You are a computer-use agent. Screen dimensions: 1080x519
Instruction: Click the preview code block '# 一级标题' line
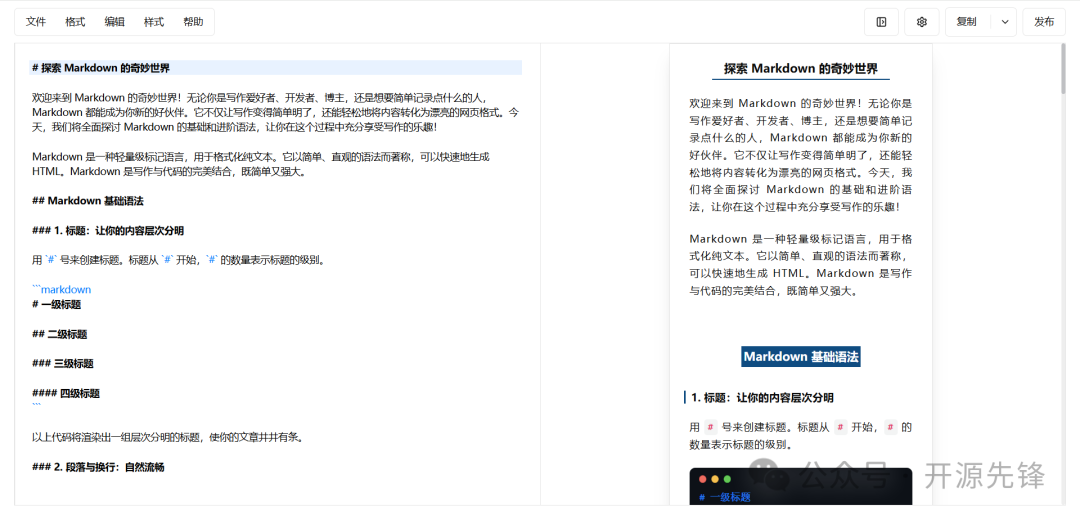pos(725,497)
